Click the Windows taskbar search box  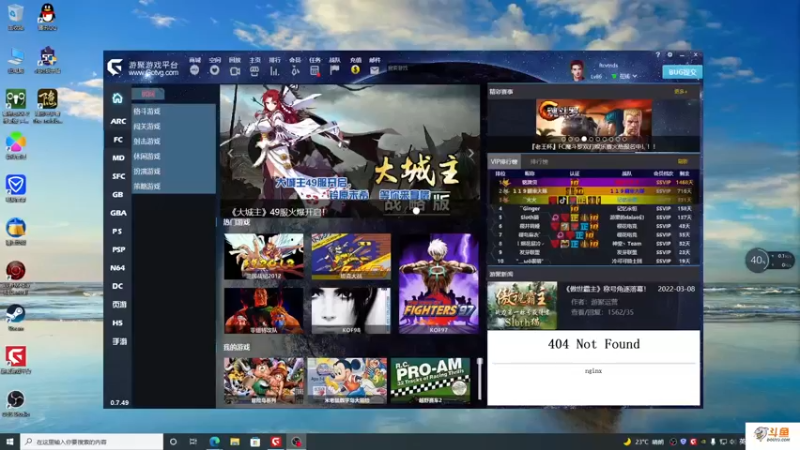[x=92, y=441]
